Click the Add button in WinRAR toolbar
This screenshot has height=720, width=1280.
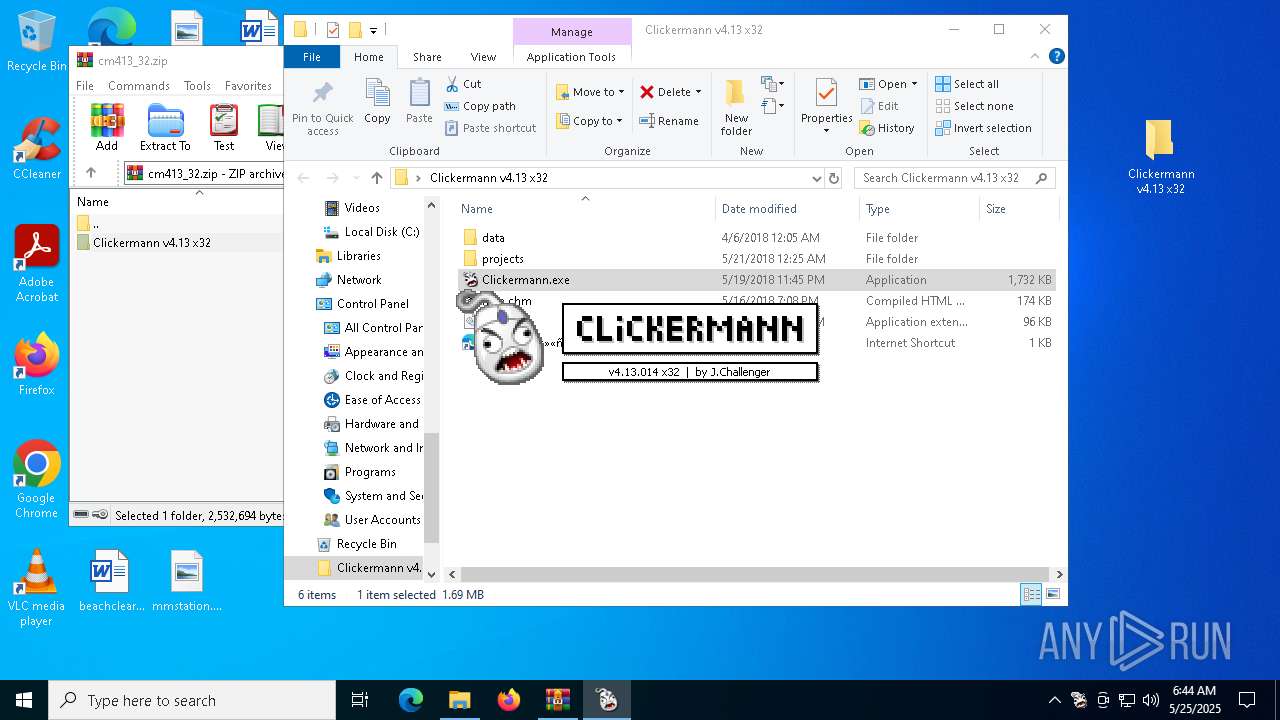click(x=107, y=127)
